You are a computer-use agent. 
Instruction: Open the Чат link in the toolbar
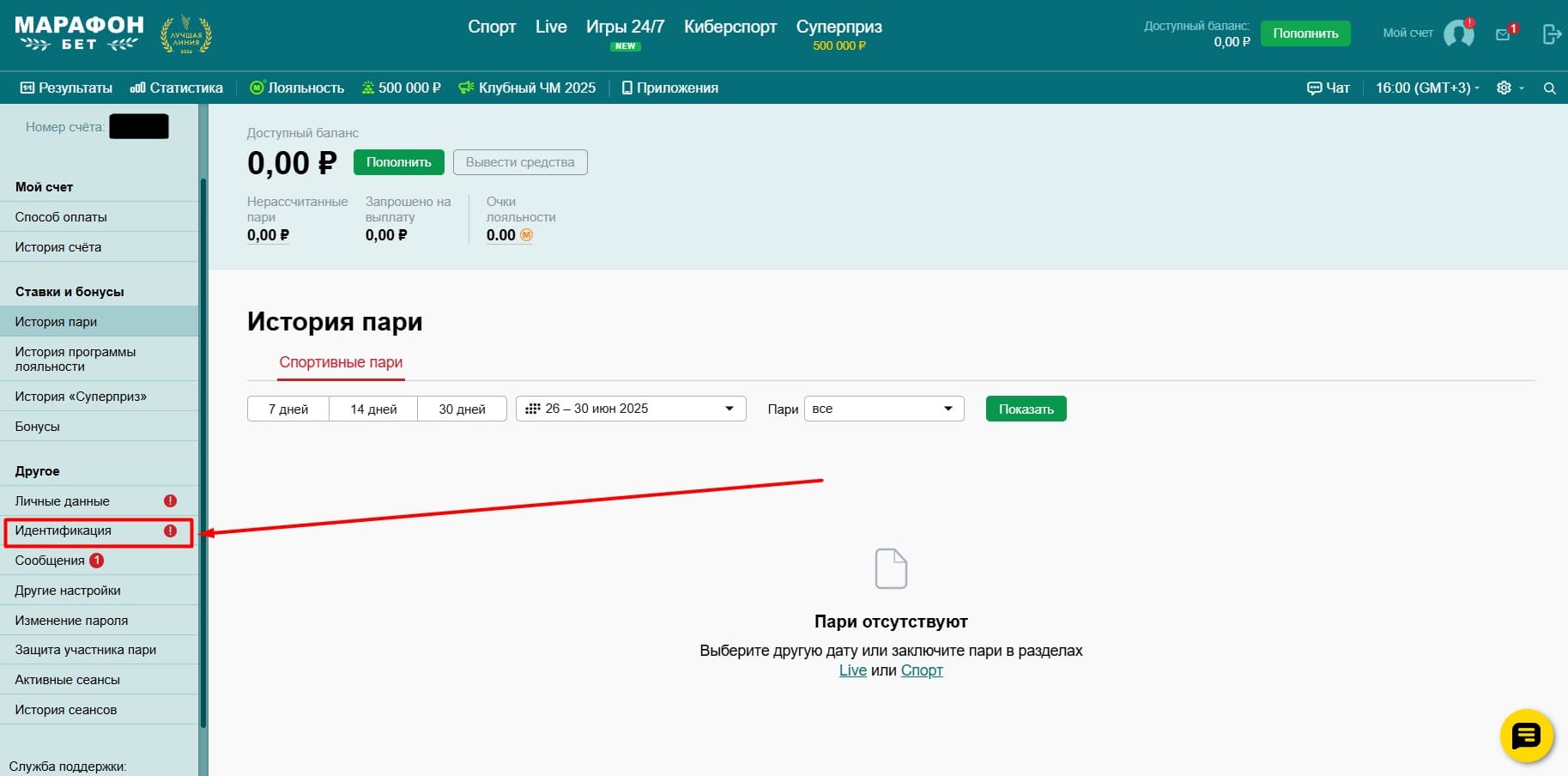[x=1328, y=88]
